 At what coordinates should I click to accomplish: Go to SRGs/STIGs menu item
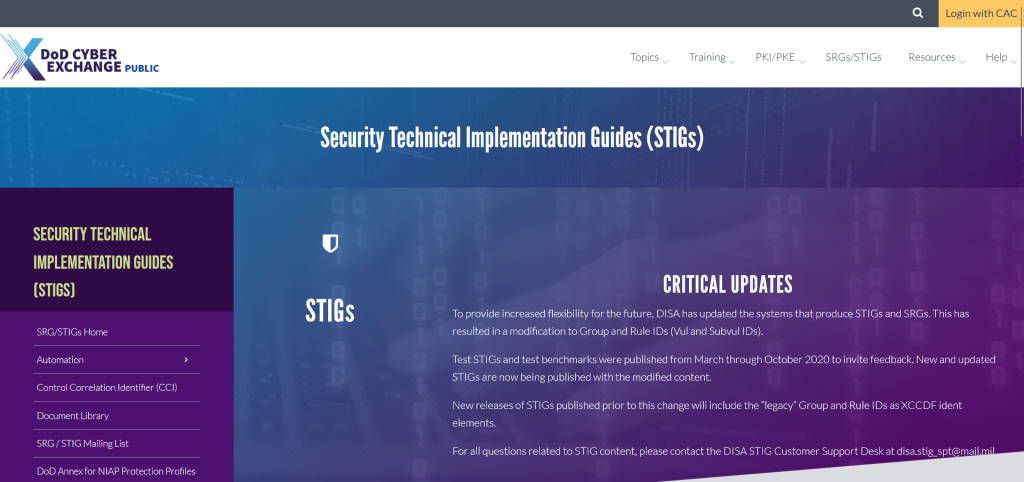point(853,57)
